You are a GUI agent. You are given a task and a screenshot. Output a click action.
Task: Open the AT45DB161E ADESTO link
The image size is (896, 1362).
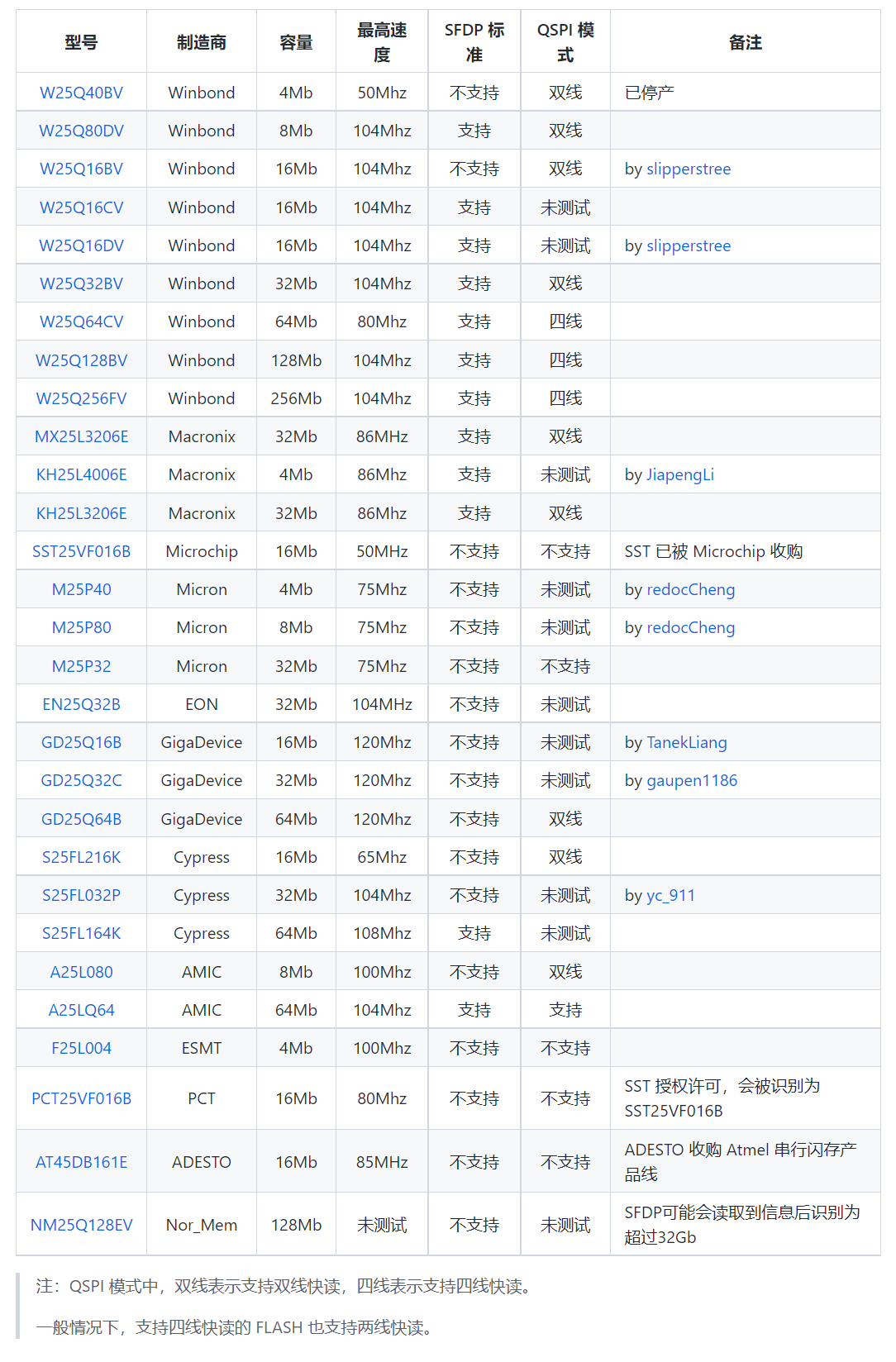tap(81, 1162)
